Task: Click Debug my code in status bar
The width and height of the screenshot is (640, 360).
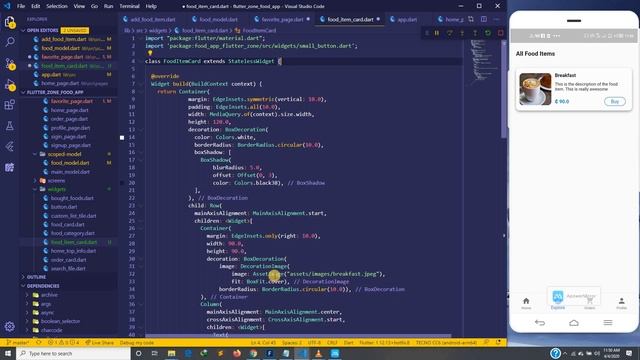Action: (x=137, y=343)
